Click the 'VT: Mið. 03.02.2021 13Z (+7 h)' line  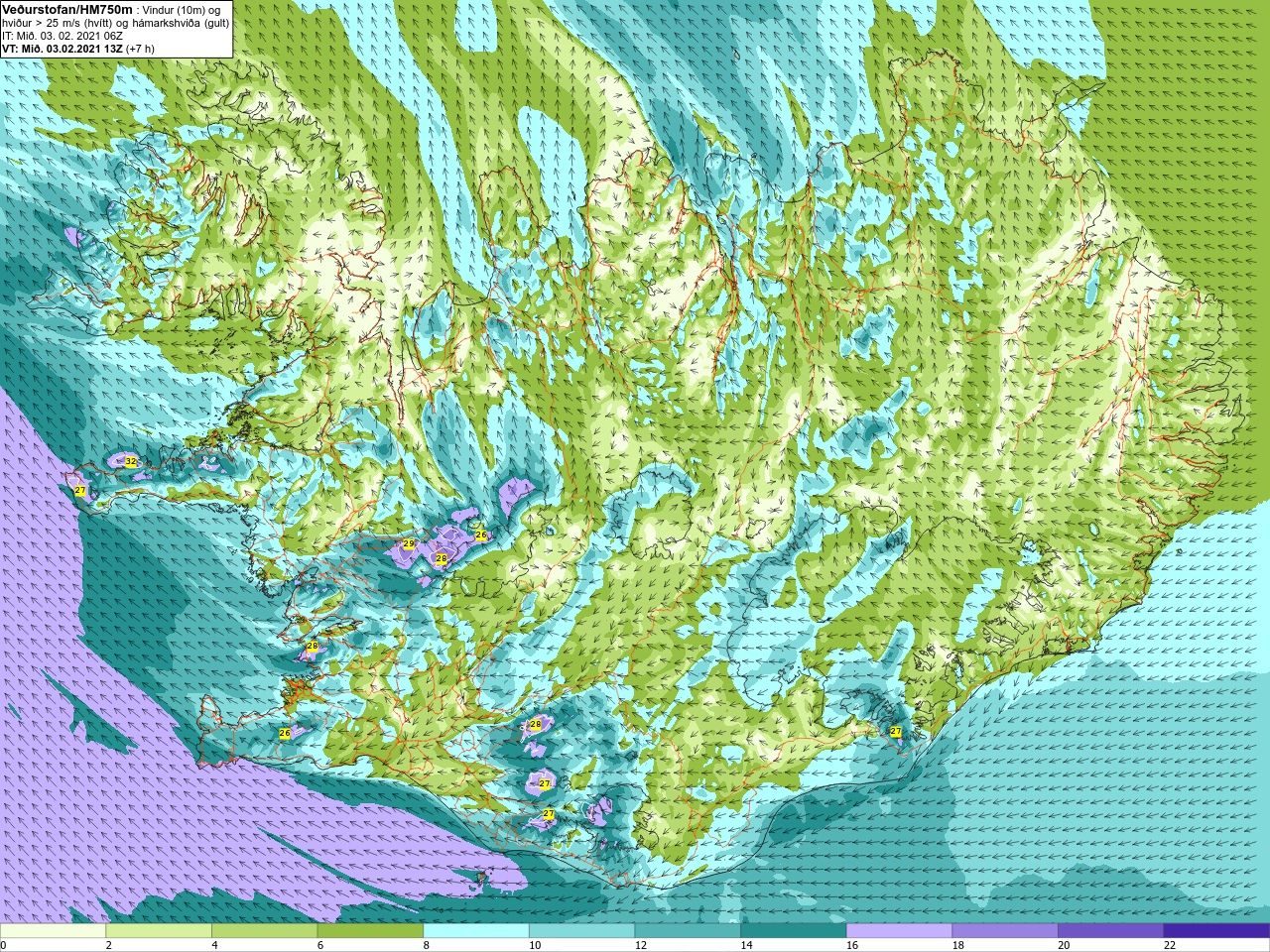pos(77,49)
